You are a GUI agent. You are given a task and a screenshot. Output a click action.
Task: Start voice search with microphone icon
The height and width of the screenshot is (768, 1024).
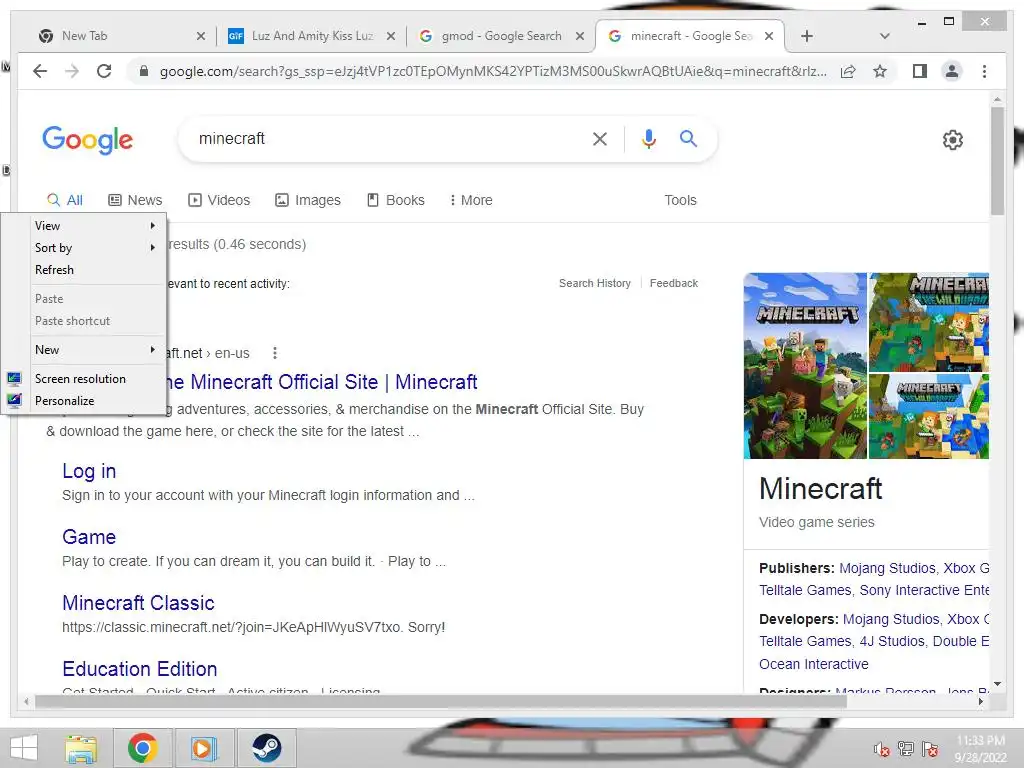(648, 138)
